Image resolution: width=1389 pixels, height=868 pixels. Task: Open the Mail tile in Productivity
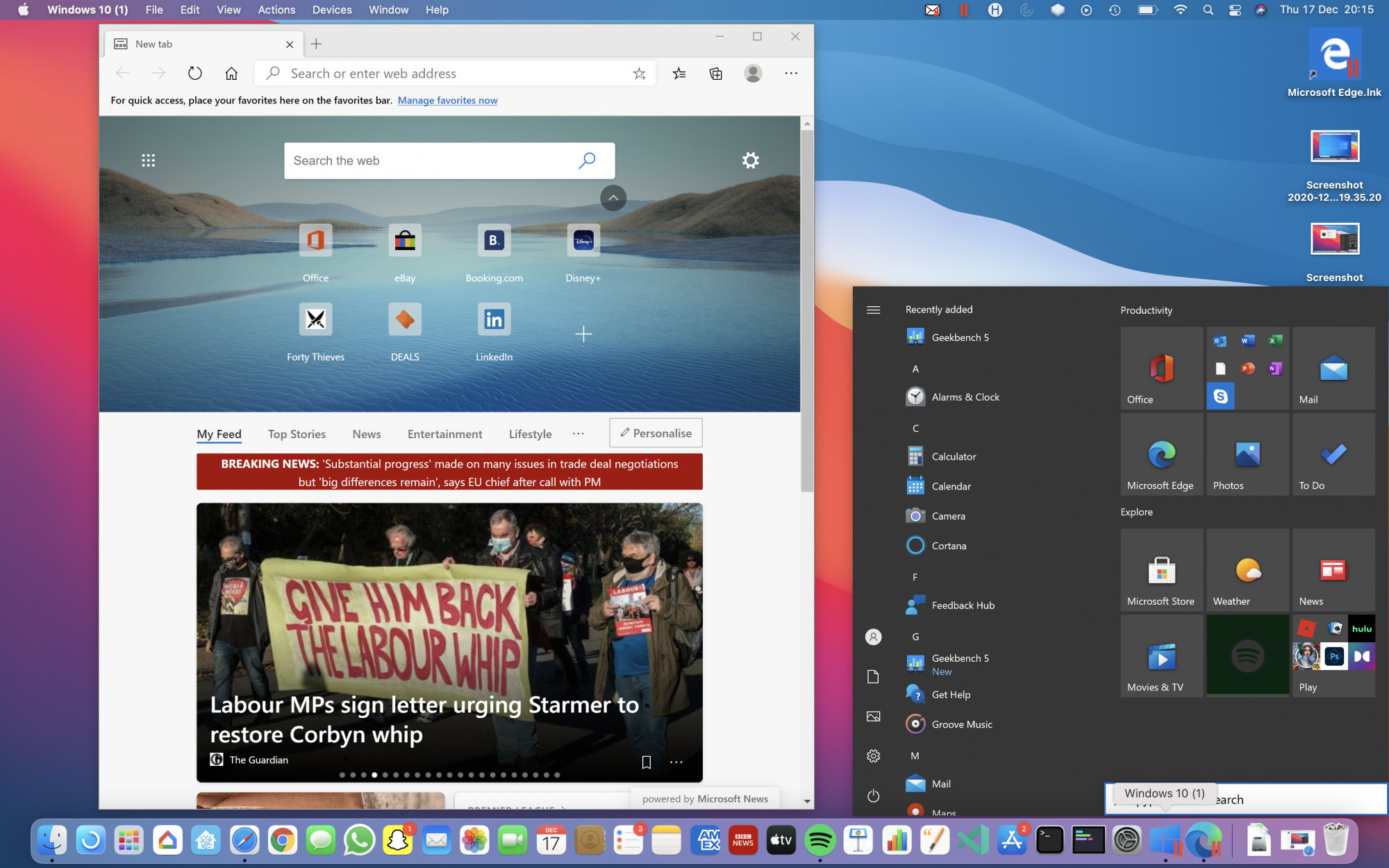pos(1333,368)
